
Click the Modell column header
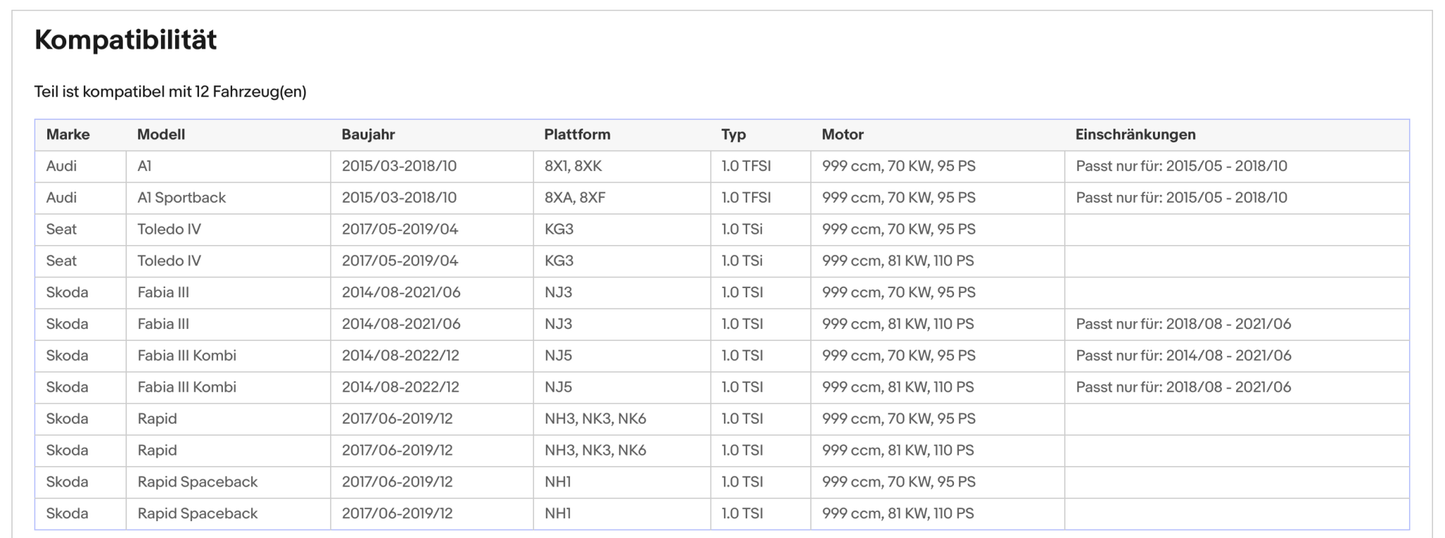[161, 134]
